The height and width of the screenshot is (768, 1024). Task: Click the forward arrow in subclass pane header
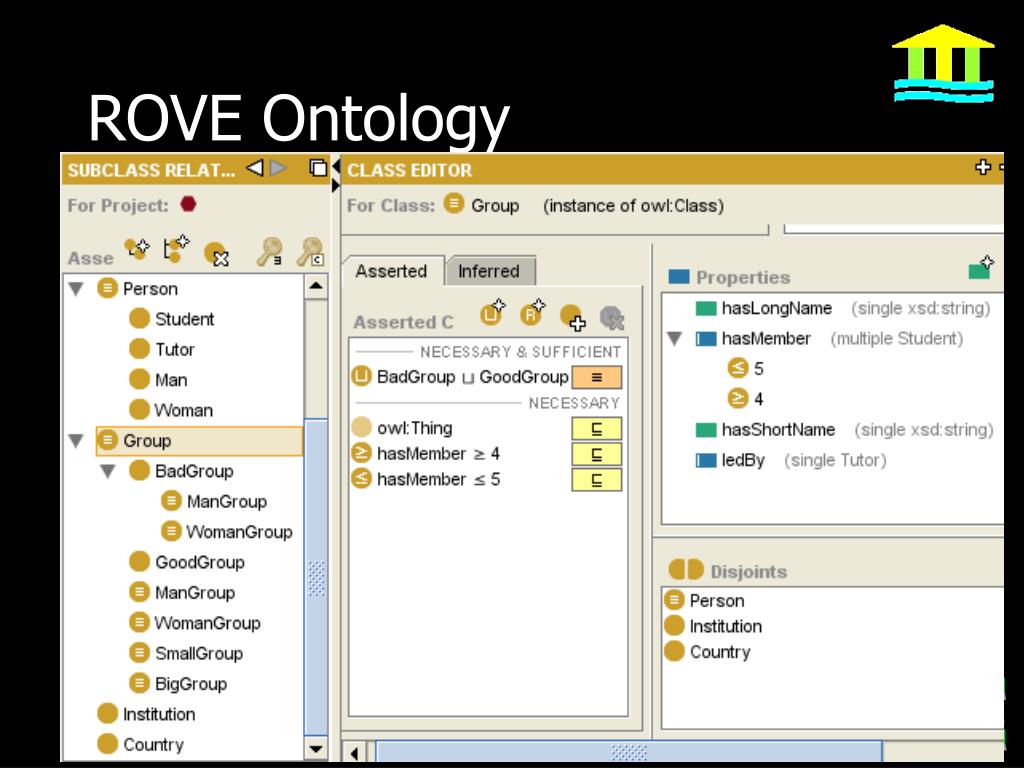(279, 168)
